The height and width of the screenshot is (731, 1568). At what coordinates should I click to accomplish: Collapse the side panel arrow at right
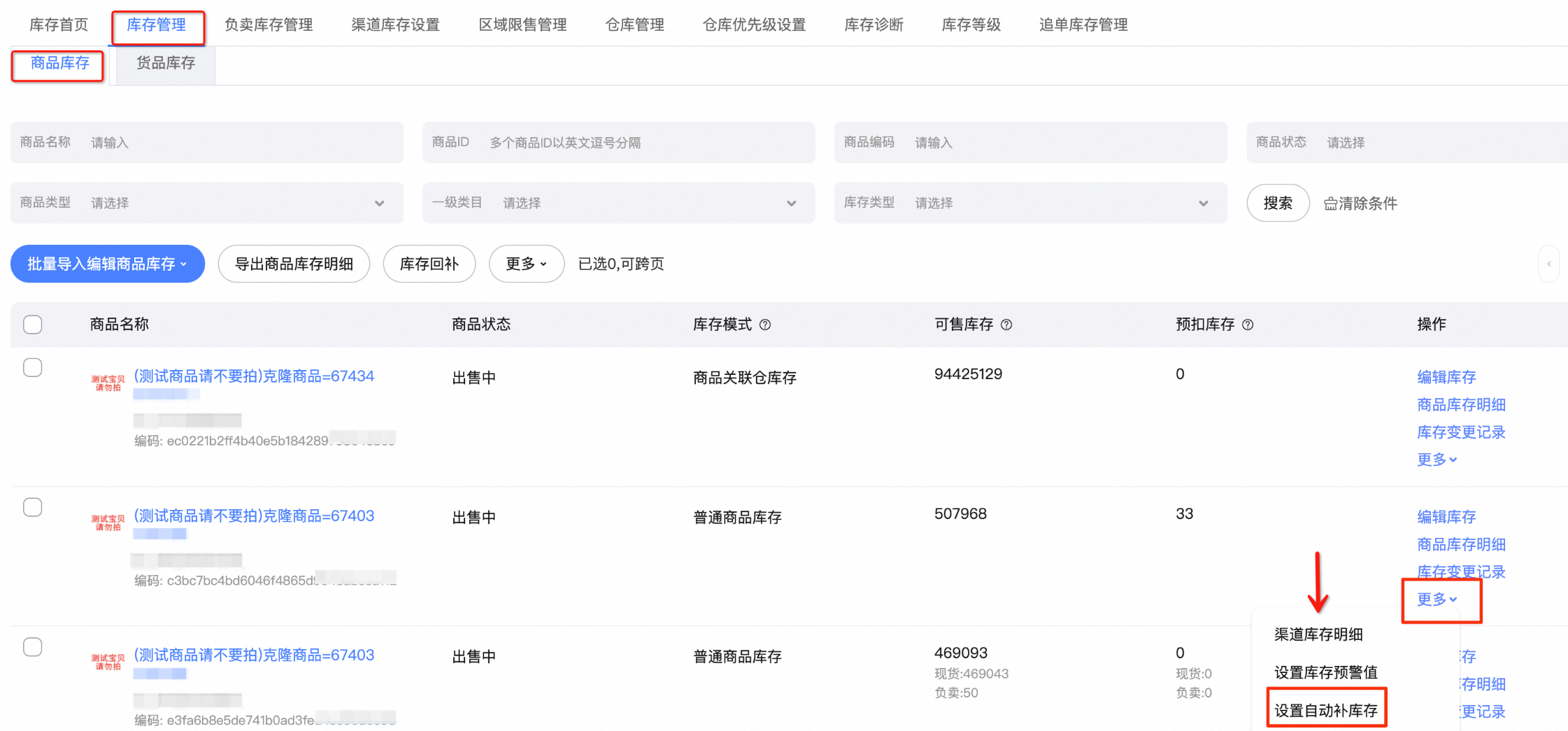tap(1549, 264)
